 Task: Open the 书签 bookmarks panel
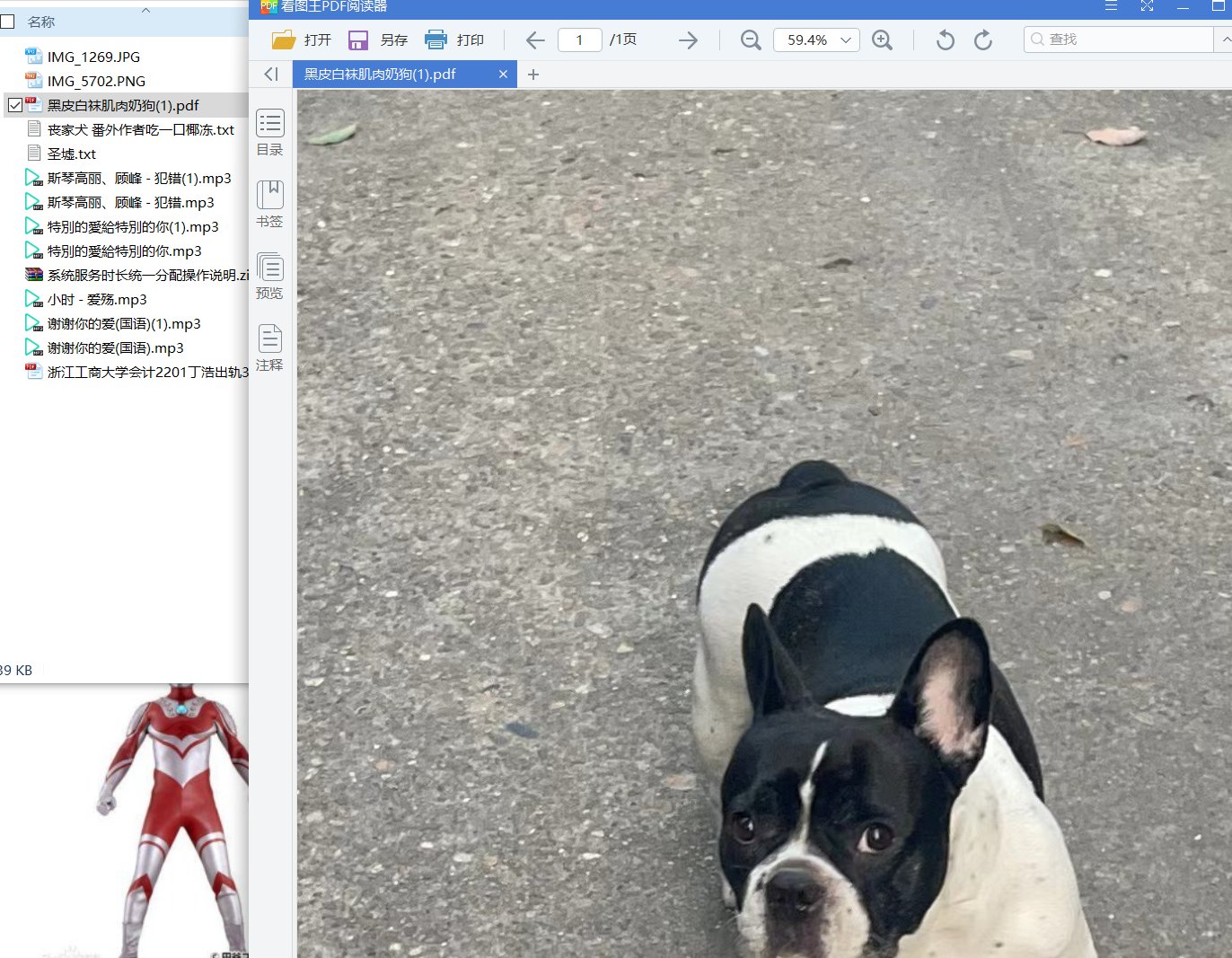269,204
